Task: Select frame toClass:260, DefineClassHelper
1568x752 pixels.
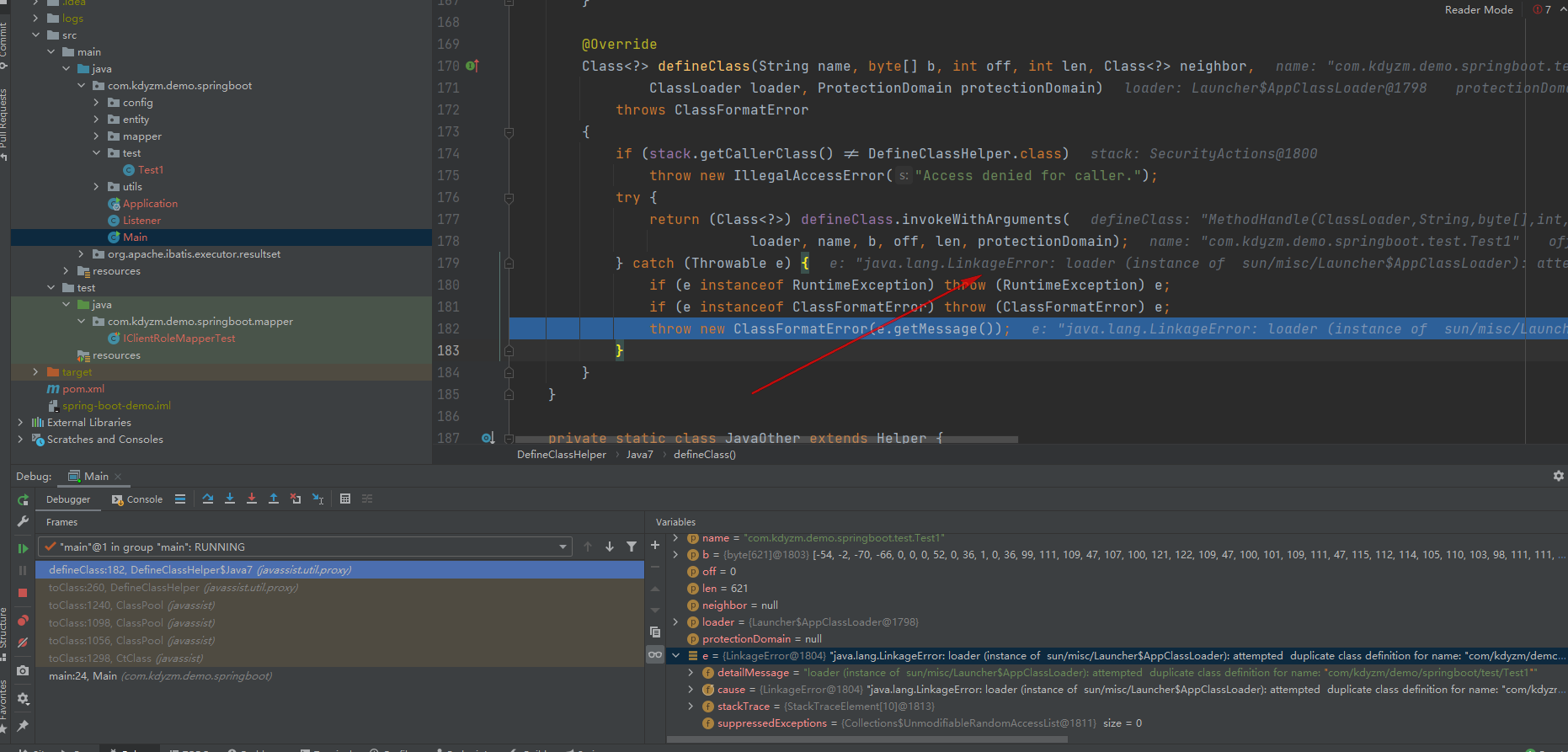Action: point(339,588)
